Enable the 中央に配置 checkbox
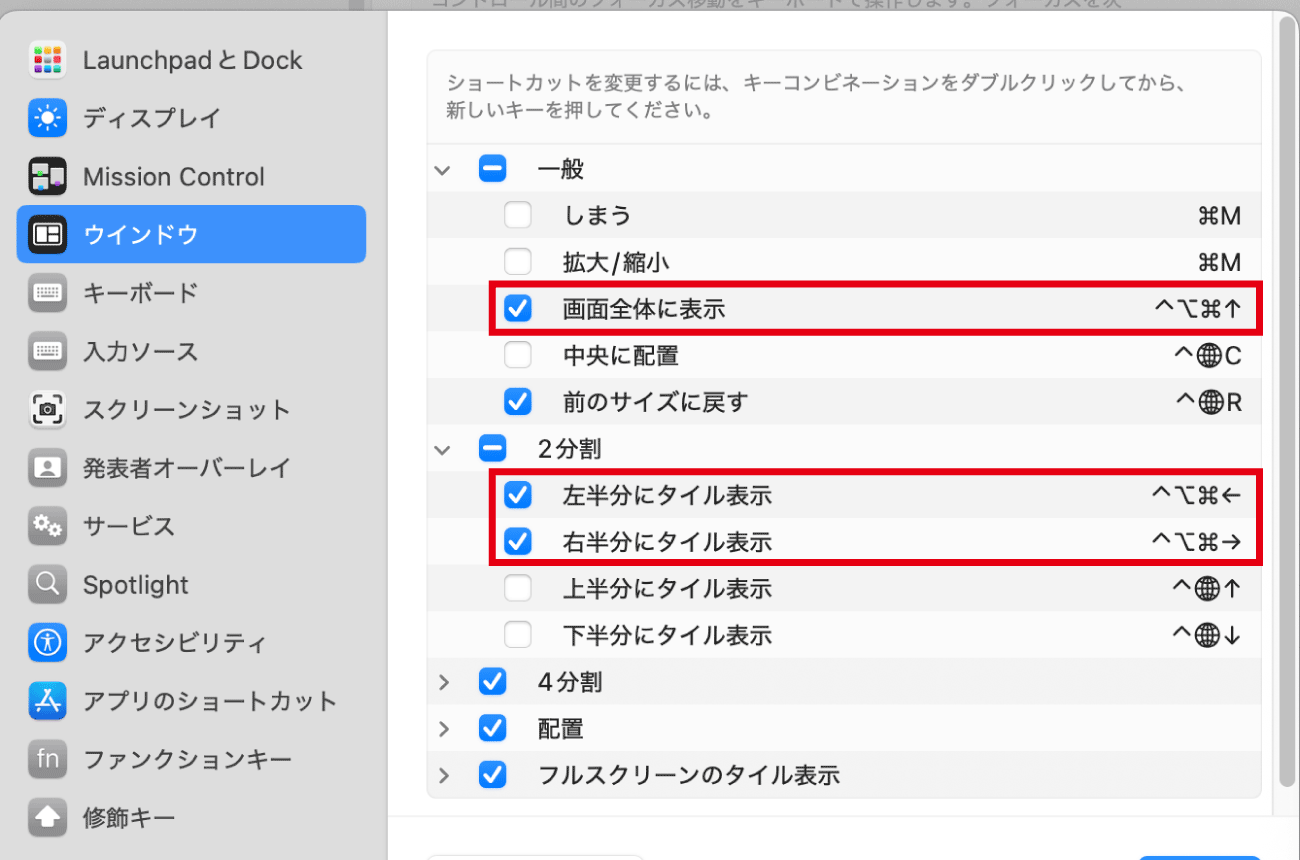The image size is (1300, 860). tap(517, 355)
